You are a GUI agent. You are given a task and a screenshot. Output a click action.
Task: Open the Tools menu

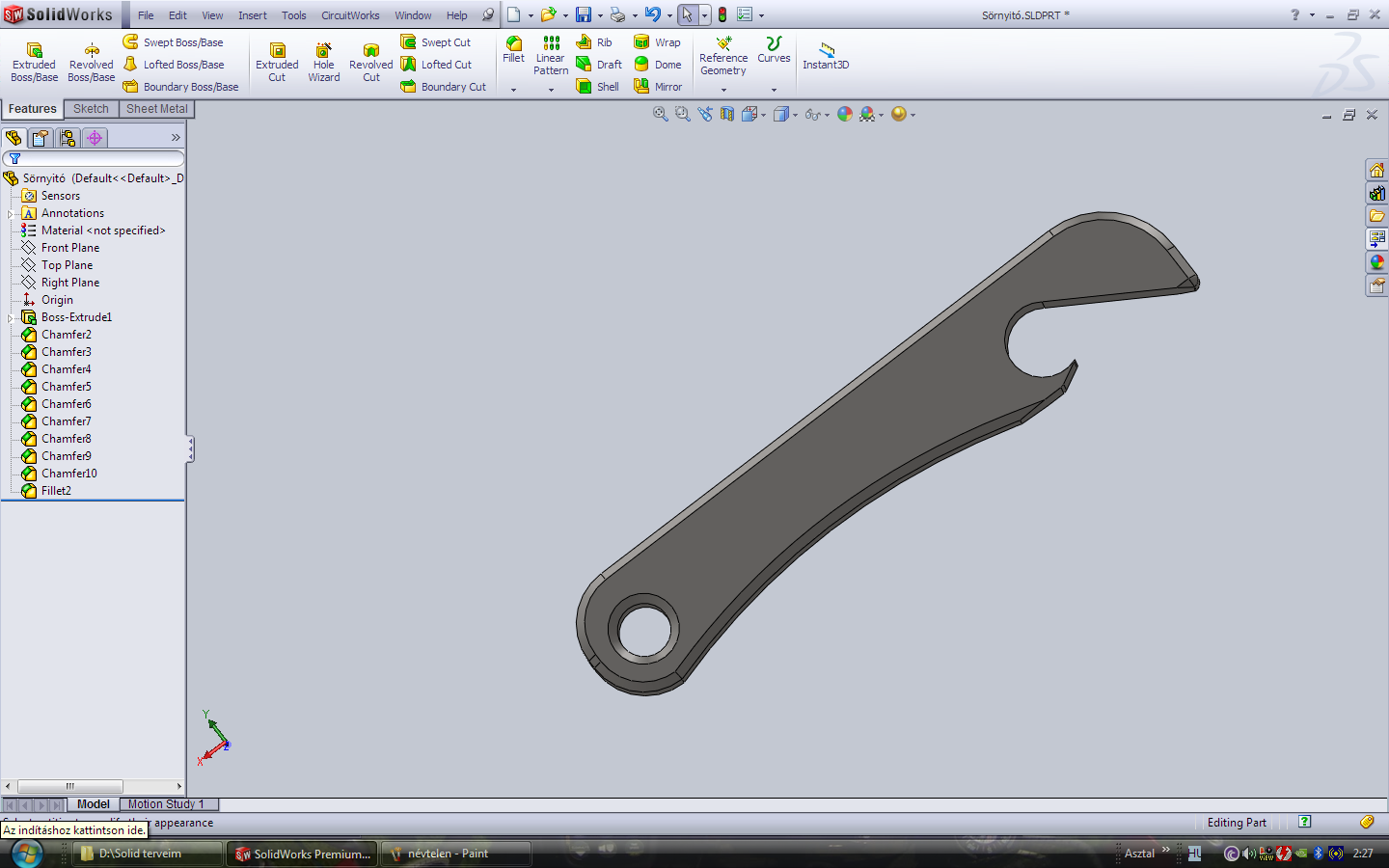pos(294,15)
